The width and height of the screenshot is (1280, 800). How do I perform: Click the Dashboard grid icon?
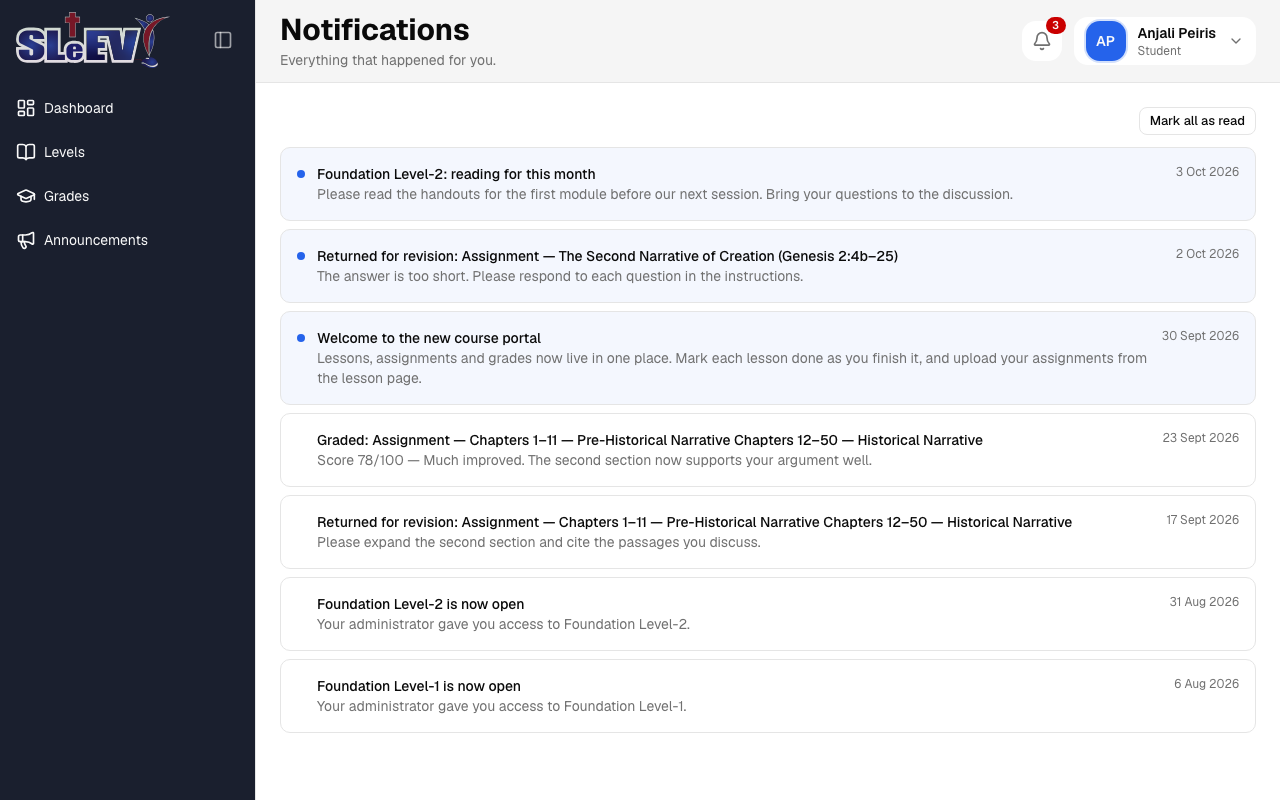(x=26, y=108)
